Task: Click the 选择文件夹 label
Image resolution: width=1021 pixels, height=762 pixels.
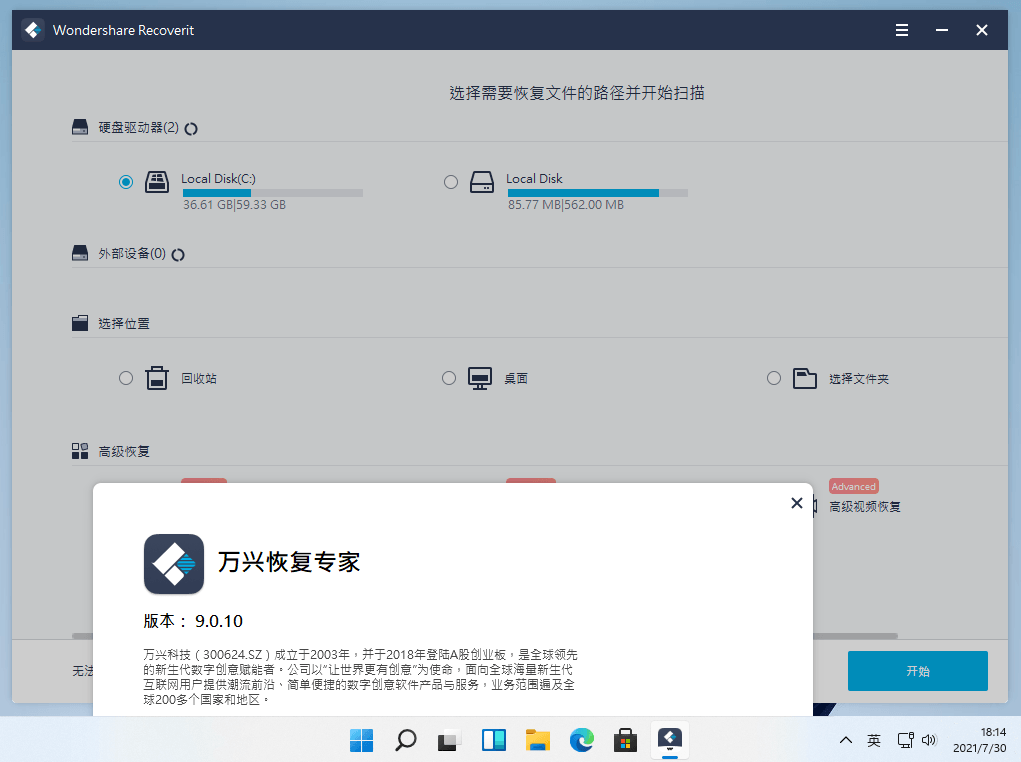Action: click(x=858, y=378)
